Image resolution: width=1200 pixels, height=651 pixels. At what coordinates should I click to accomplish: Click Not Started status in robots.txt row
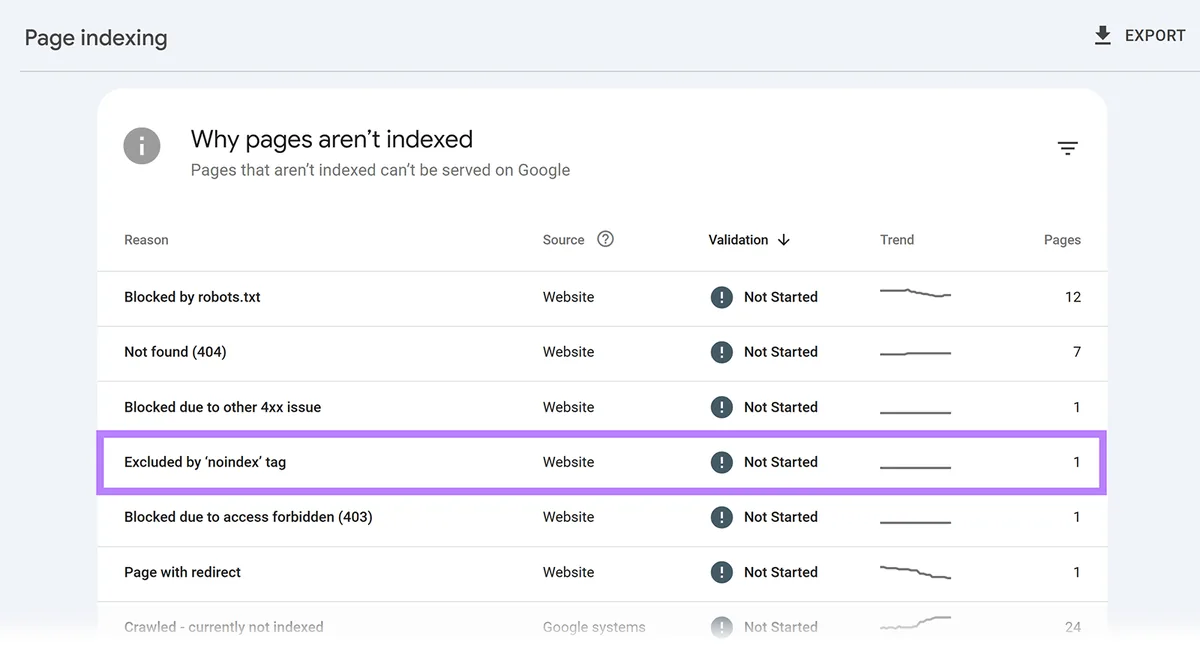(781, 297)
